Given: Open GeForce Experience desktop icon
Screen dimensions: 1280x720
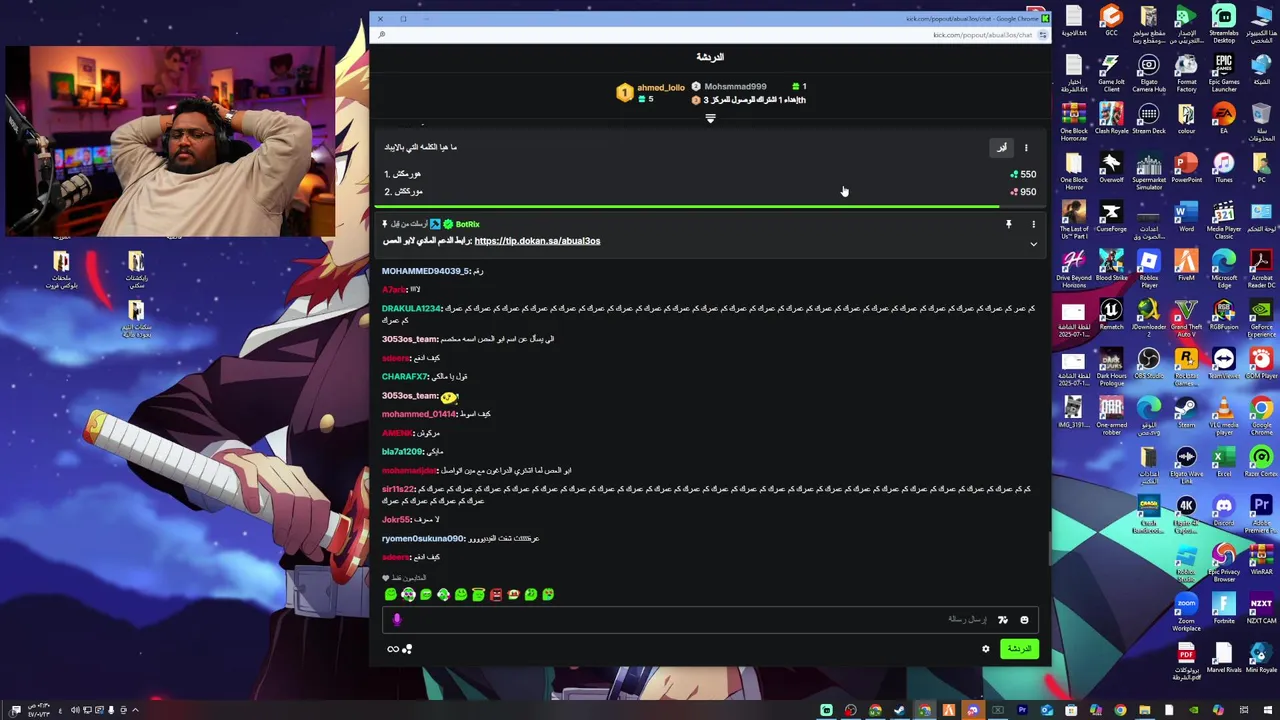Looking at the screenshot, I should (1261, 317).
